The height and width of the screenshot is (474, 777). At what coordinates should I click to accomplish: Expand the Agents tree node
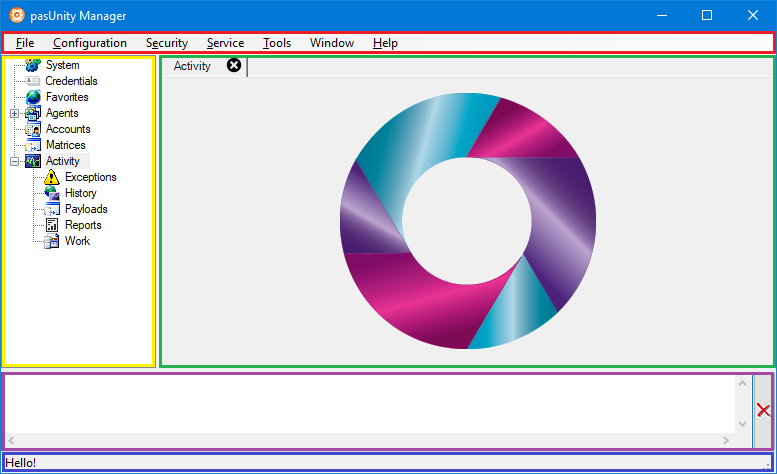(x=14, y=113)
